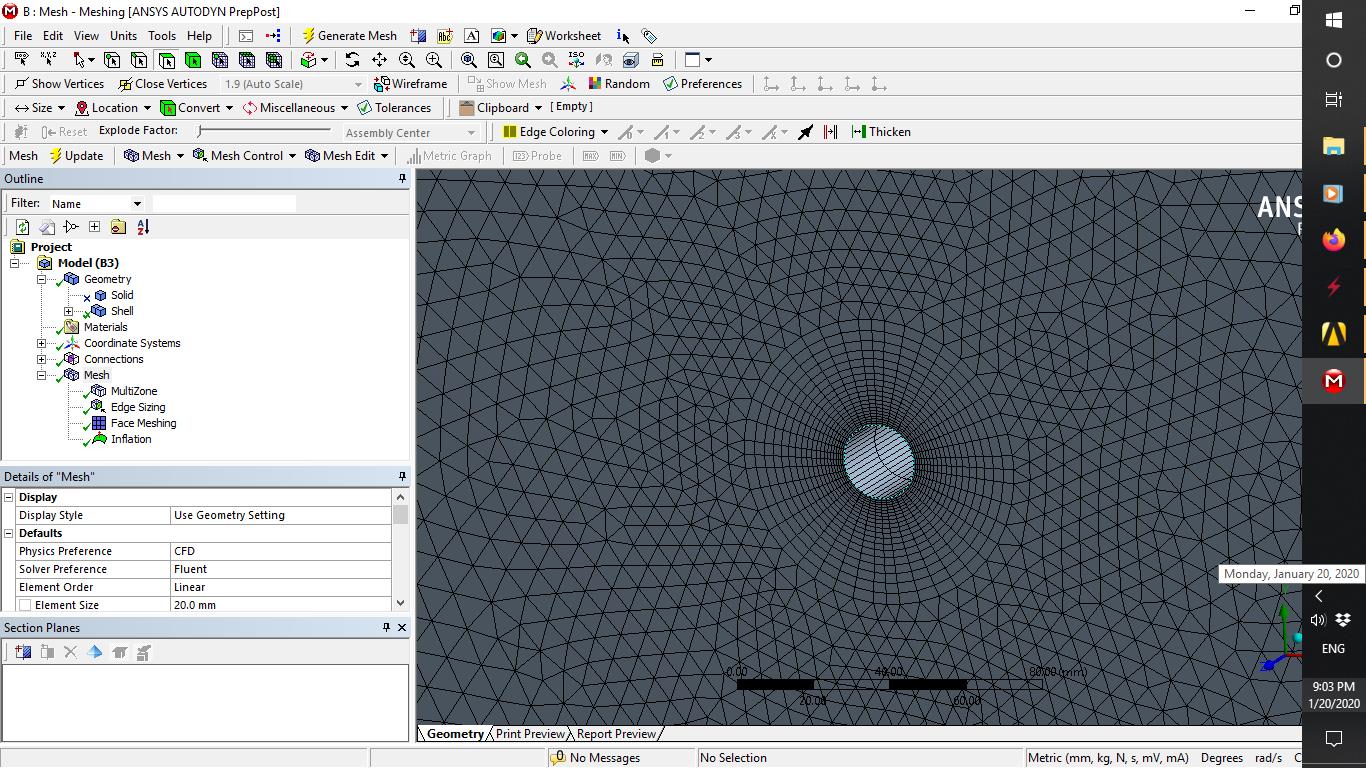This screenshot has width=1366, height=768.
Task: Toggle Show Vertices option
Action: pyautogui.click(x=59, y=84)
